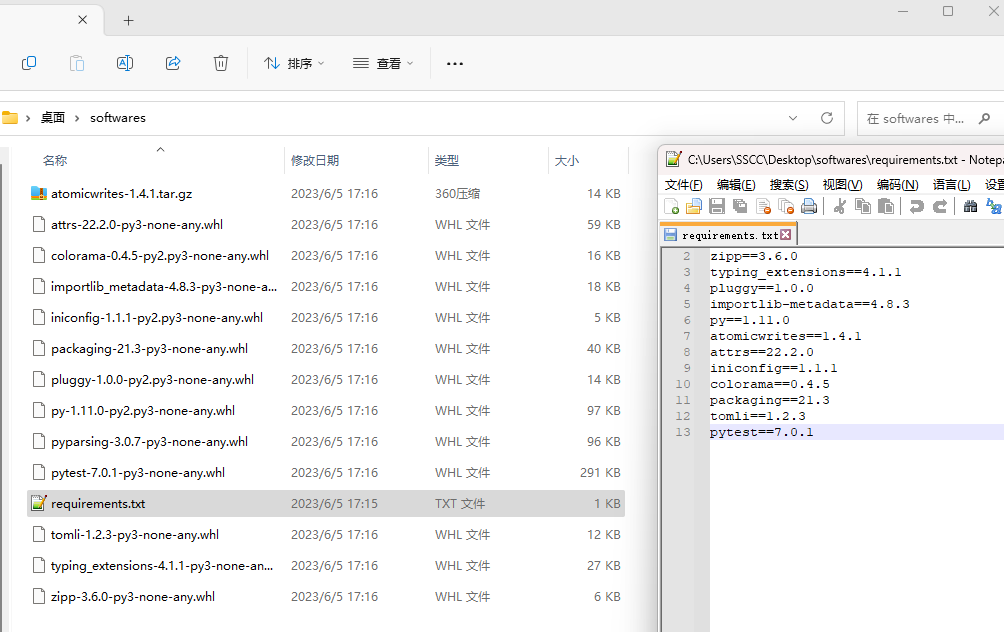Click Print icon in Notepad++ toolbar
Image resolution: width=1004 pixels, height=632 pixels.
809,206
